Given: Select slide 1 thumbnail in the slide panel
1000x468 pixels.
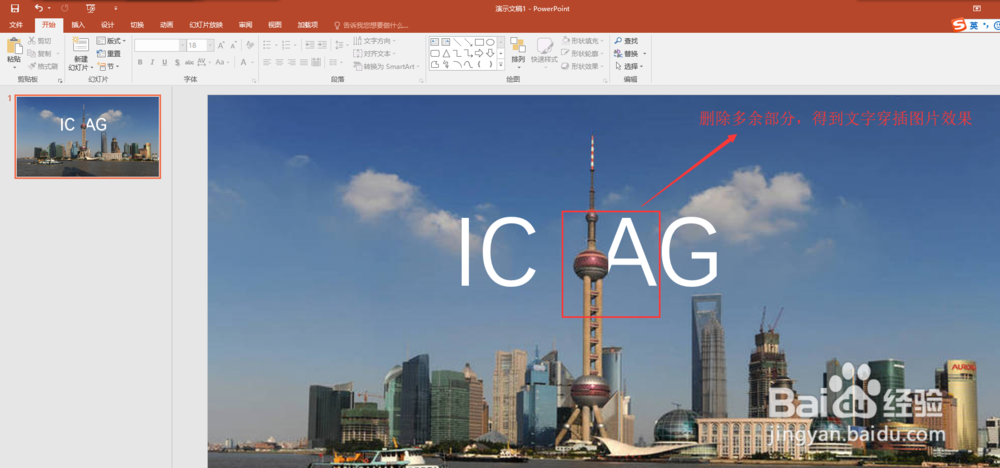Looking at the screenshot, I should click(x=88, y=136).
